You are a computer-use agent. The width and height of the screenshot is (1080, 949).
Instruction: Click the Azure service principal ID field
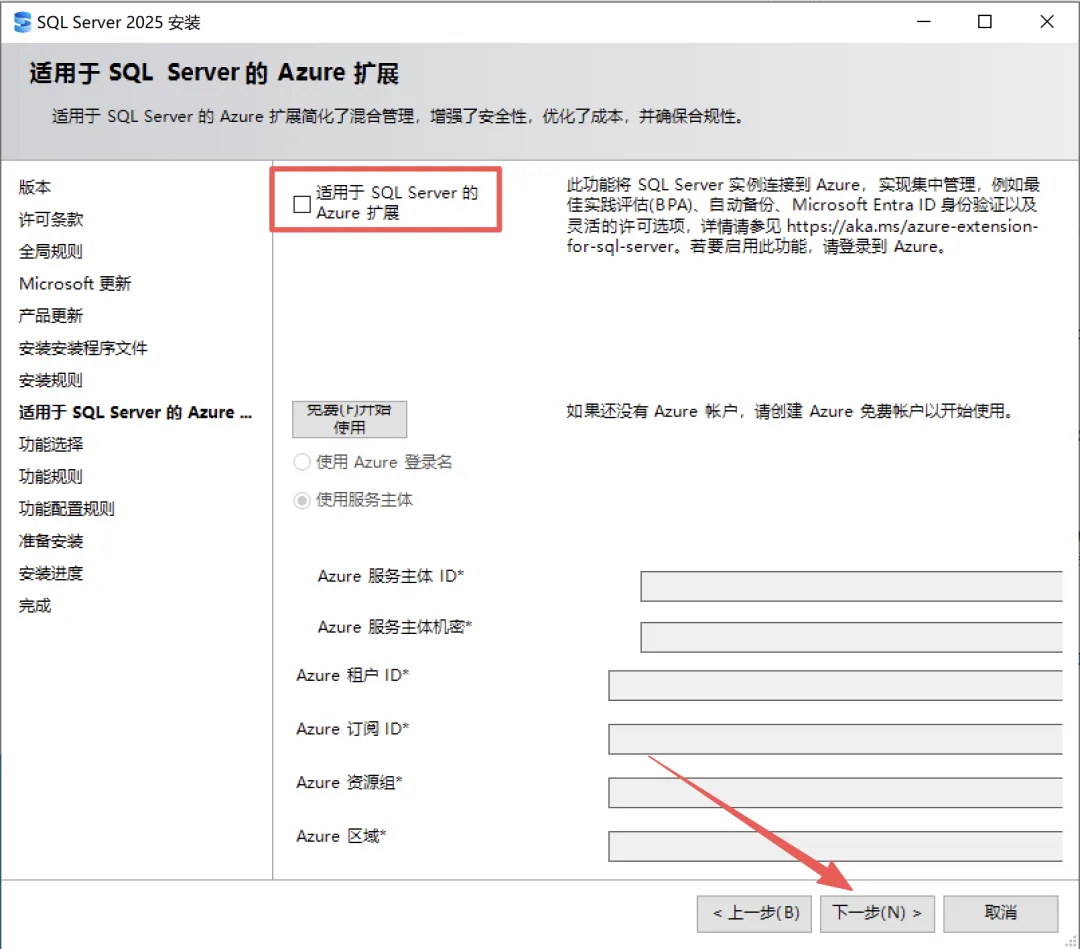click(851, 586)
